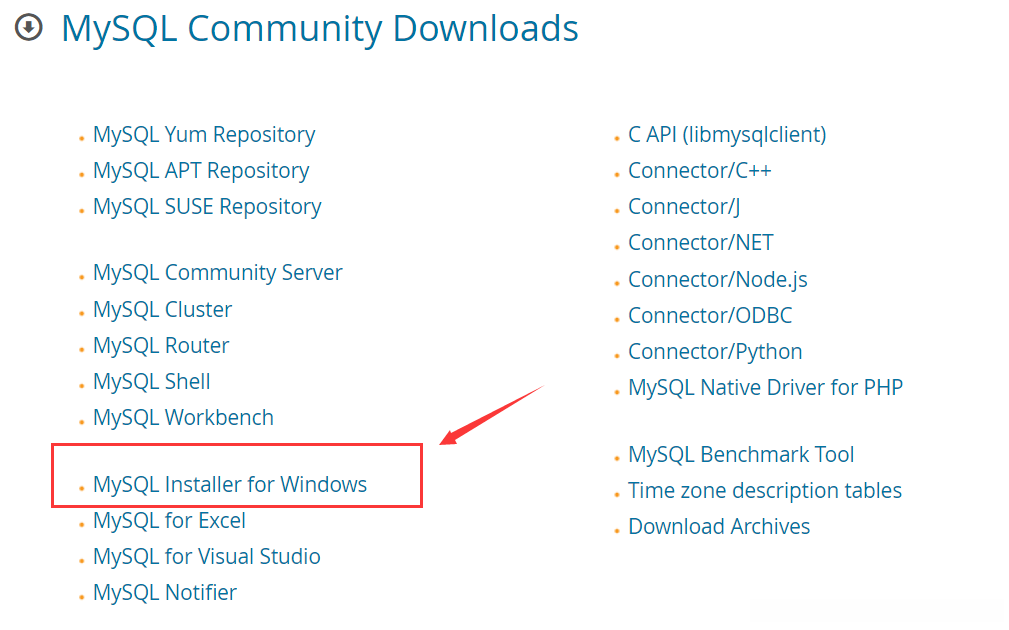Select MySQL for Visual Studio
This screenshot has height=630, width=1009.
tap(207, 557)
